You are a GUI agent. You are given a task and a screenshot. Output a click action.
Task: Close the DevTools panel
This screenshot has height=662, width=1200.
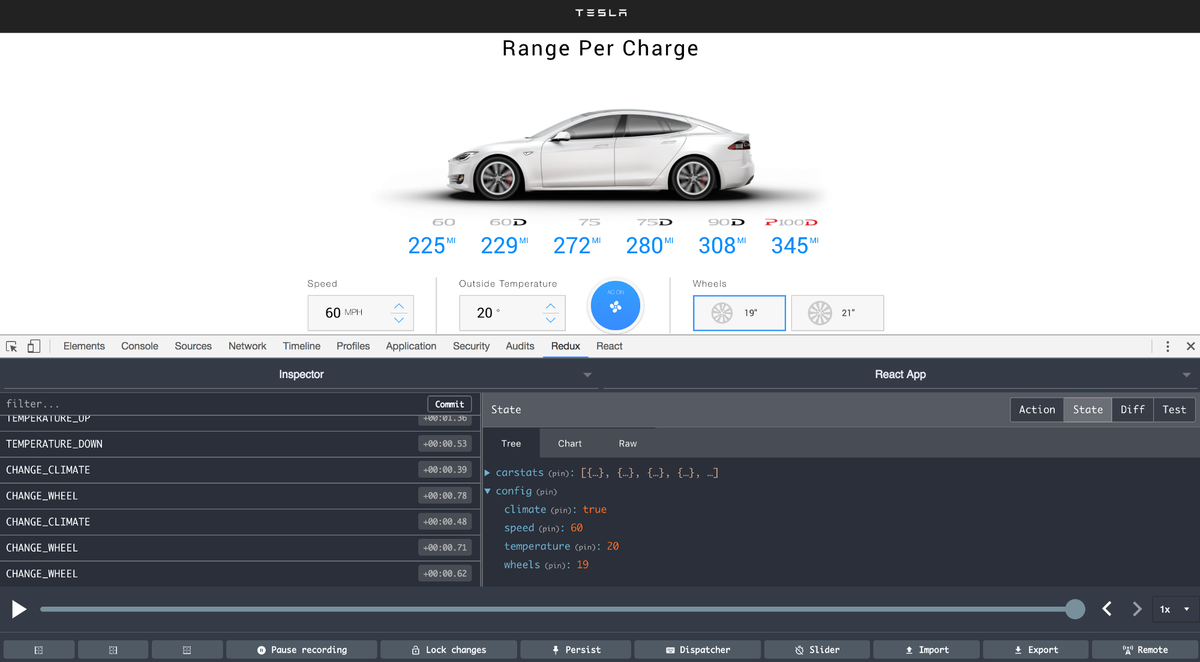pos(1190,346)
